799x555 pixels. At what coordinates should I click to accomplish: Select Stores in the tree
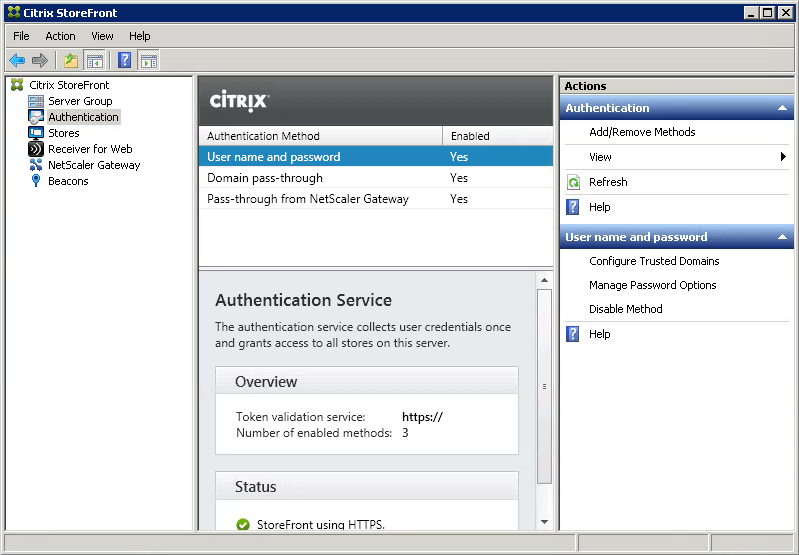pyautogui.click(x=64, y=133)
